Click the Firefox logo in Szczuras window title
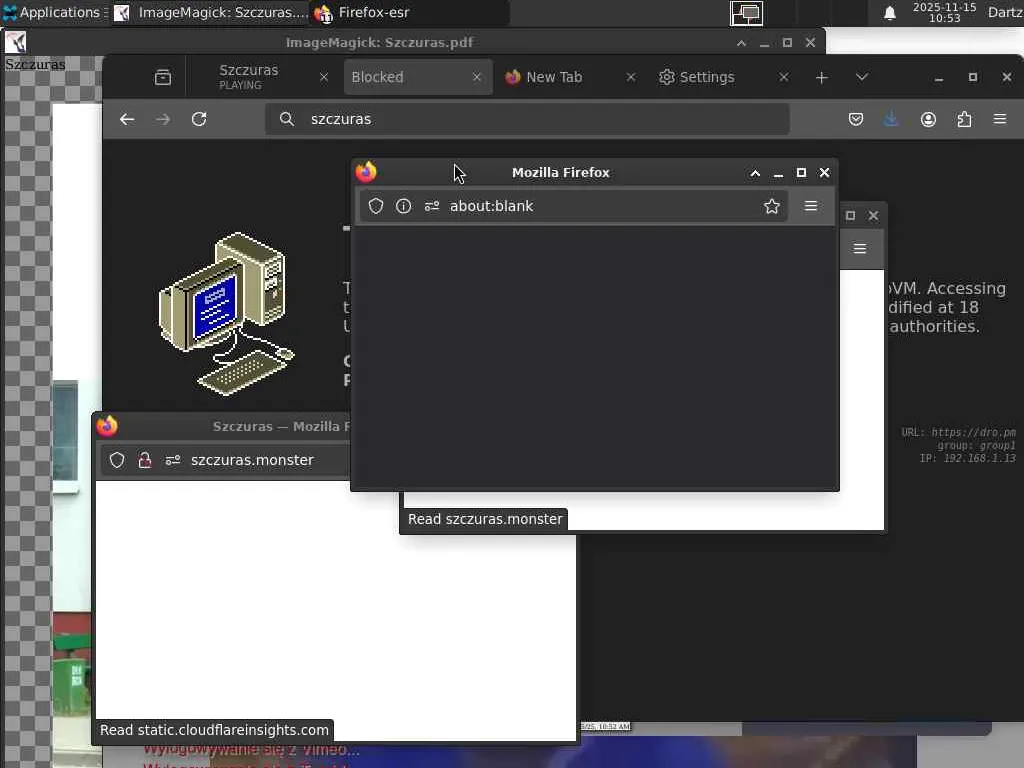Screen dimensions: 1024x768 coord(107,426)
